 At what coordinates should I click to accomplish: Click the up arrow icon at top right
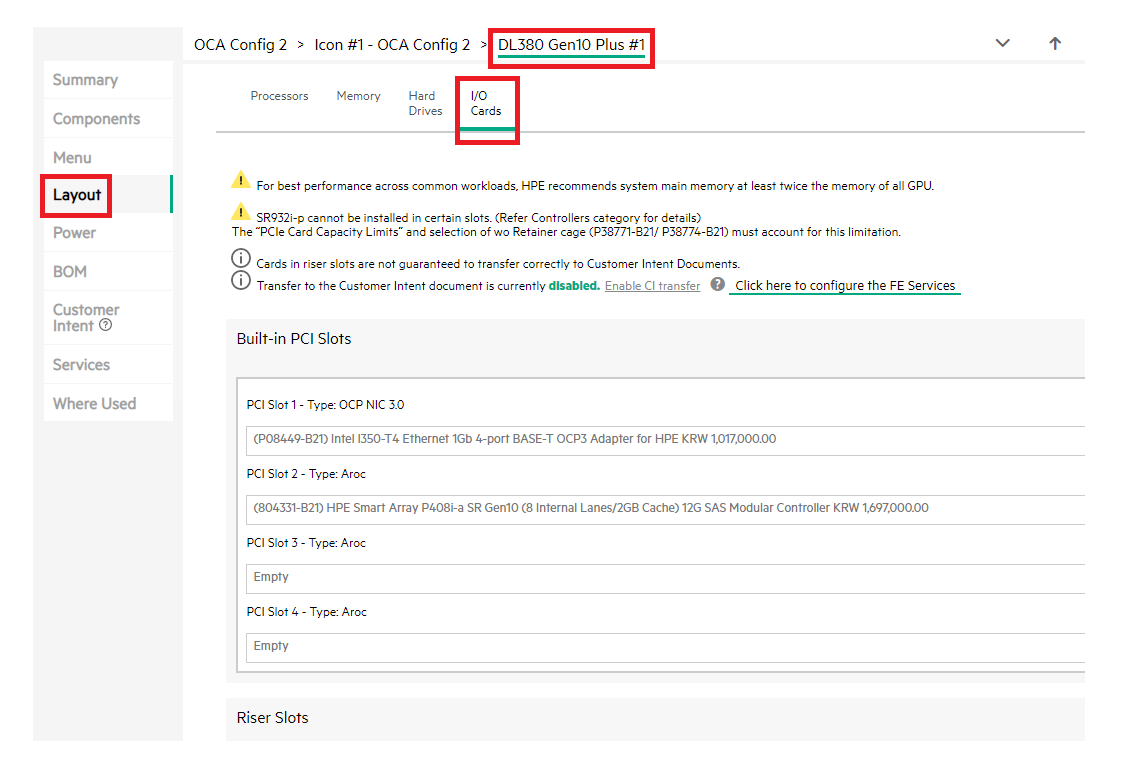click(1054, 44)
